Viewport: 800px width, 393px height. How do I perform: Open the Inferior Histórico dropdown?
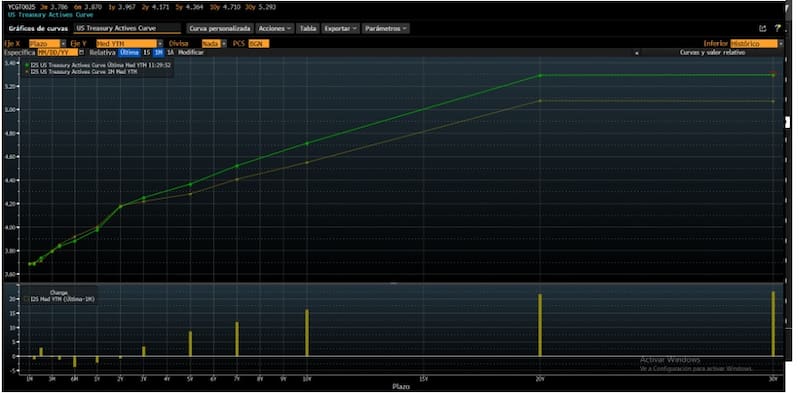(757, 44)
